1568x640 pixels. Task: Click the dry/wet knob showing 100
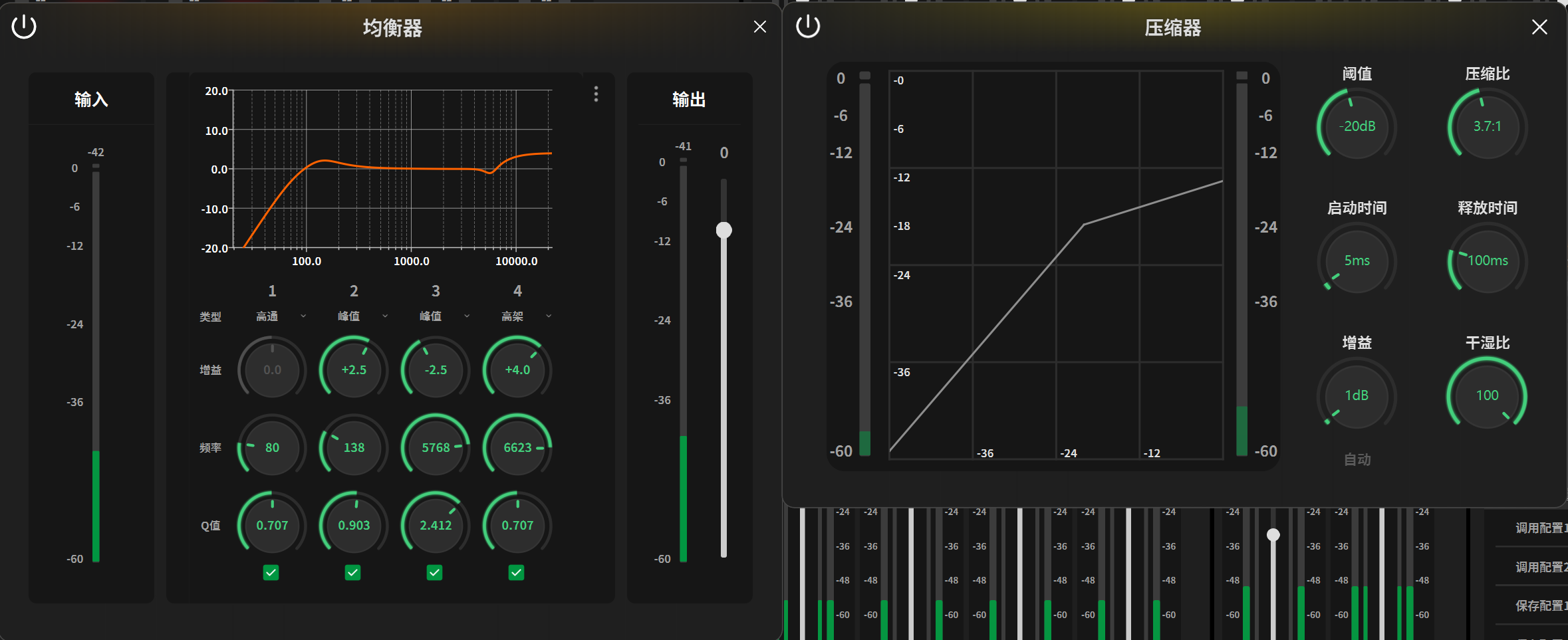pyautogui.click(x=1487, y=395)
